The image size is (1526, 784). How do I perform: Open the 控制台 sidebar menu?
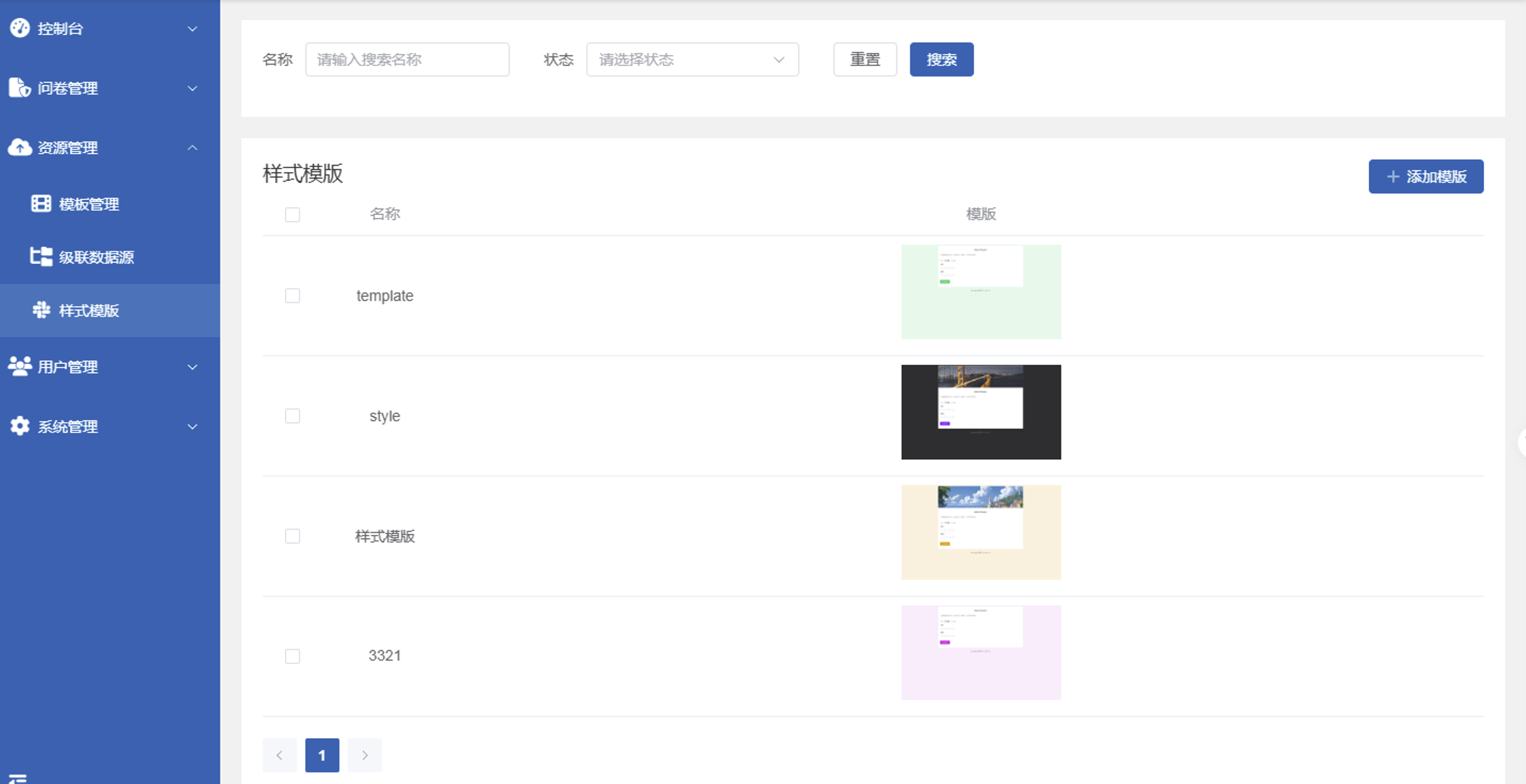click(x=110, y=29)
